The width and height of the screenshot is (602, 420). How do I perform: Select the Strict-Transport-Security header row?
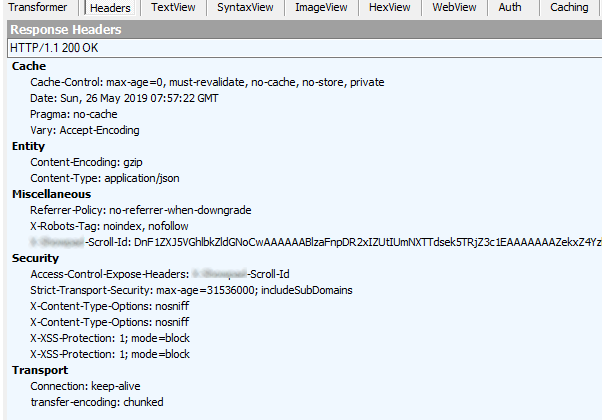click(191, 290)
